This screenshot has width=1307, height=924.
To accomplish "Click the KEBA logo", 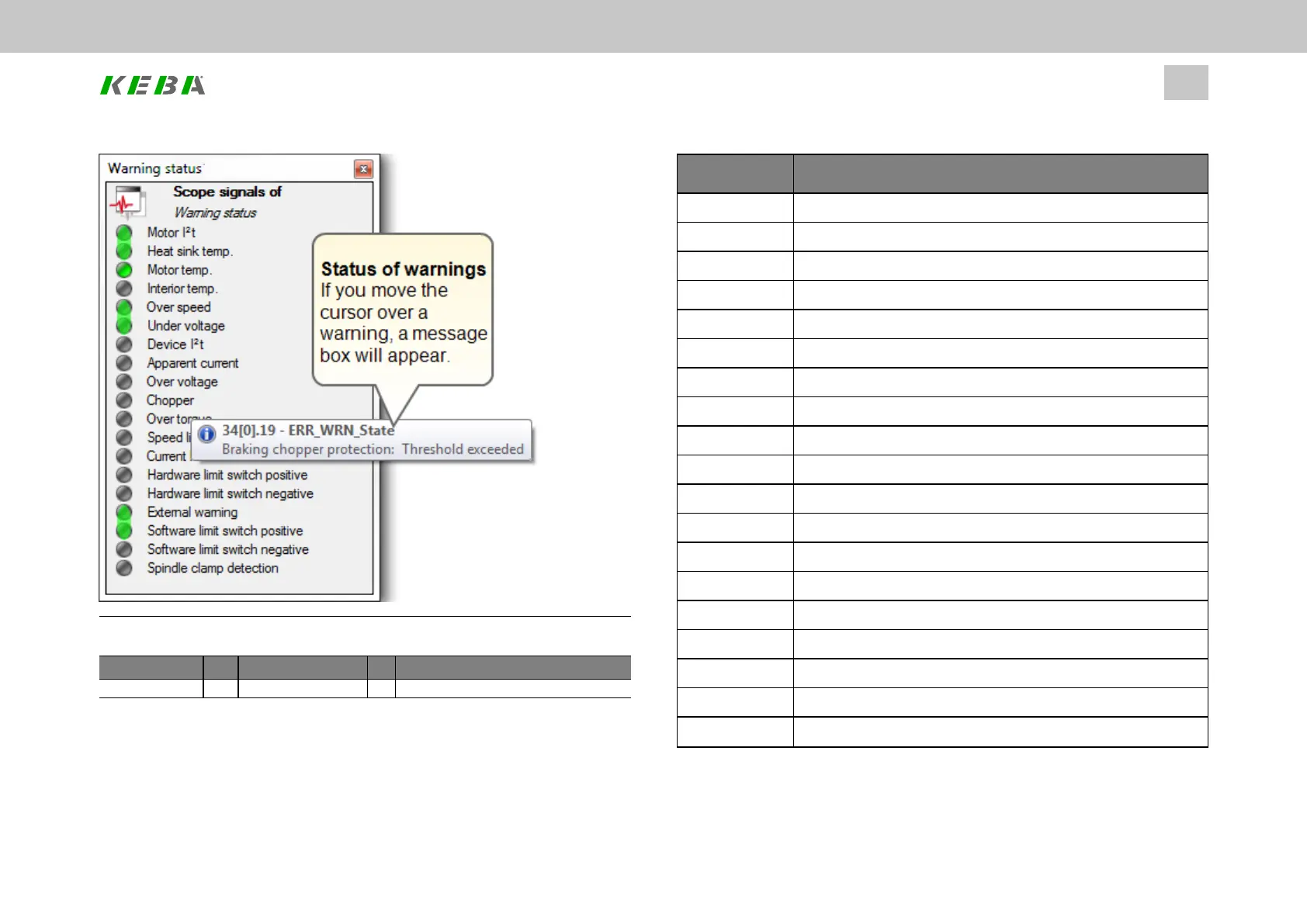I will (153, 85).
